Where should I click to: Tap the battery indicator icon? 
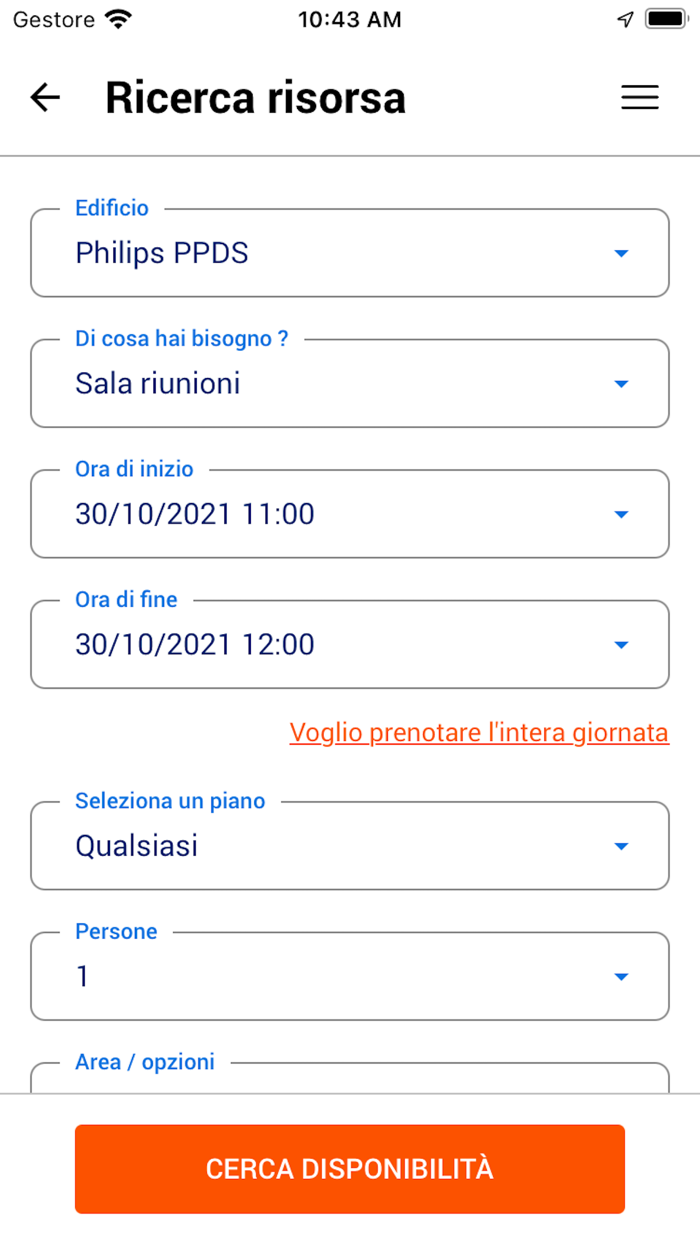point(665,19)
